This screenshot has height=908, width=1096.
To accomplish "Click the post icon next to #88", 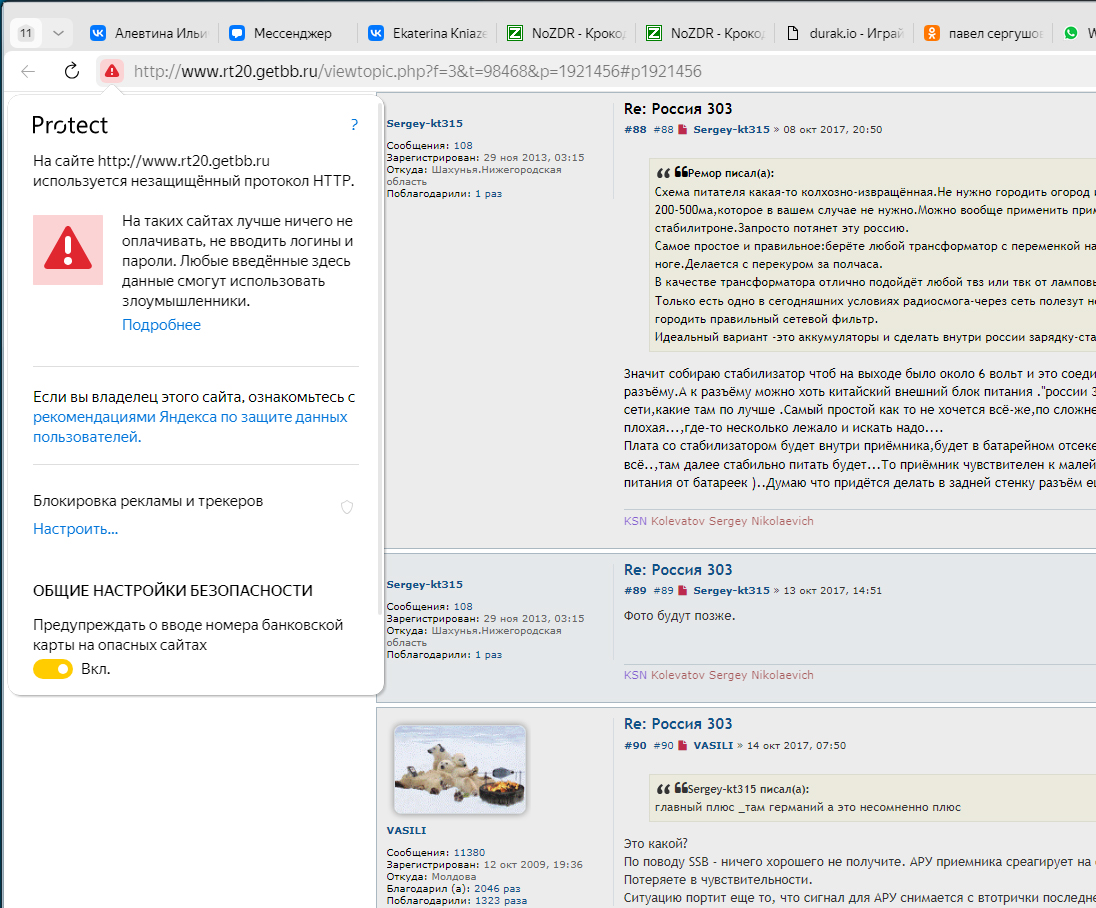I will click(683, 130).
